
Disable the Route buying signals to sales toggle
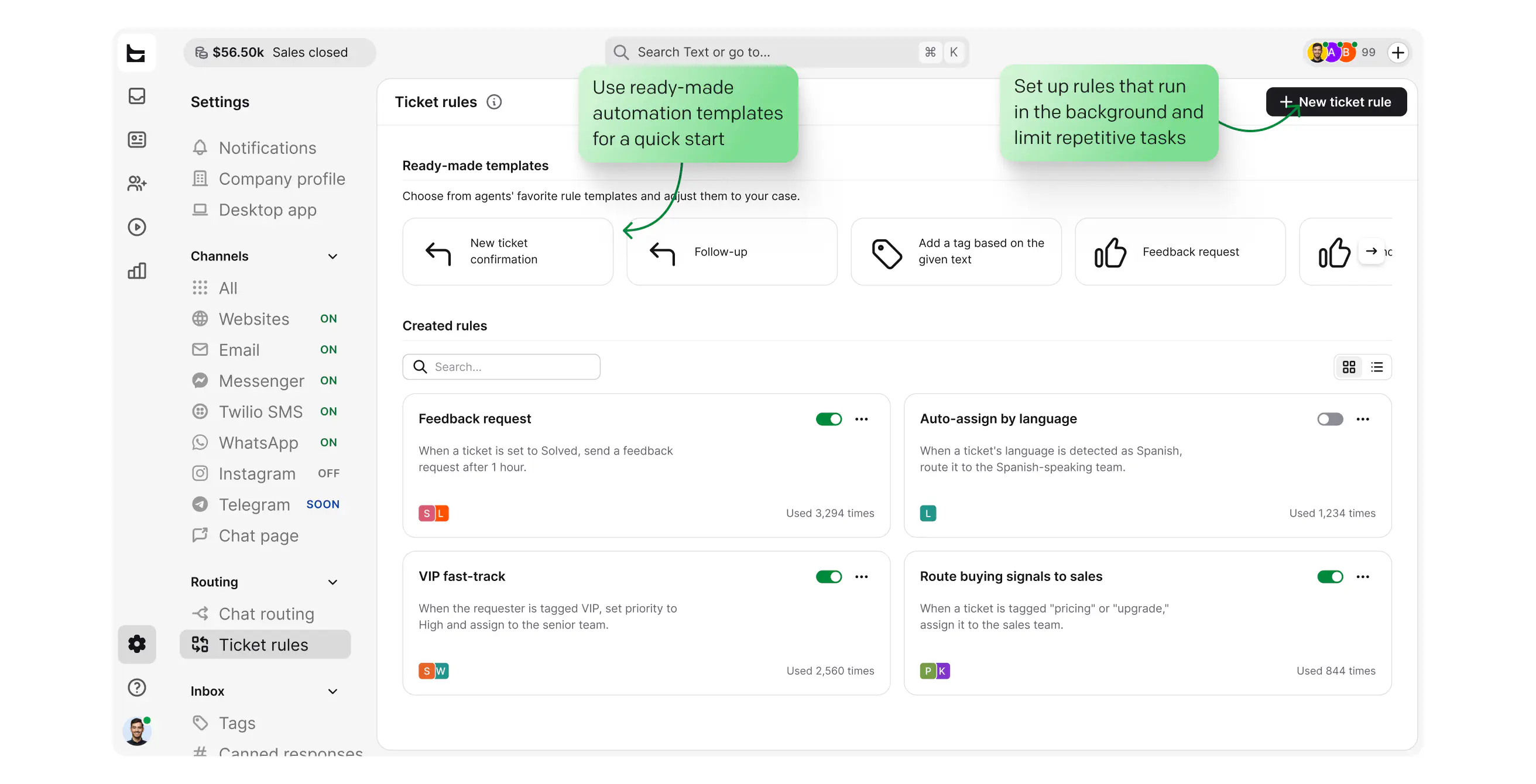tap(1331, 576)
